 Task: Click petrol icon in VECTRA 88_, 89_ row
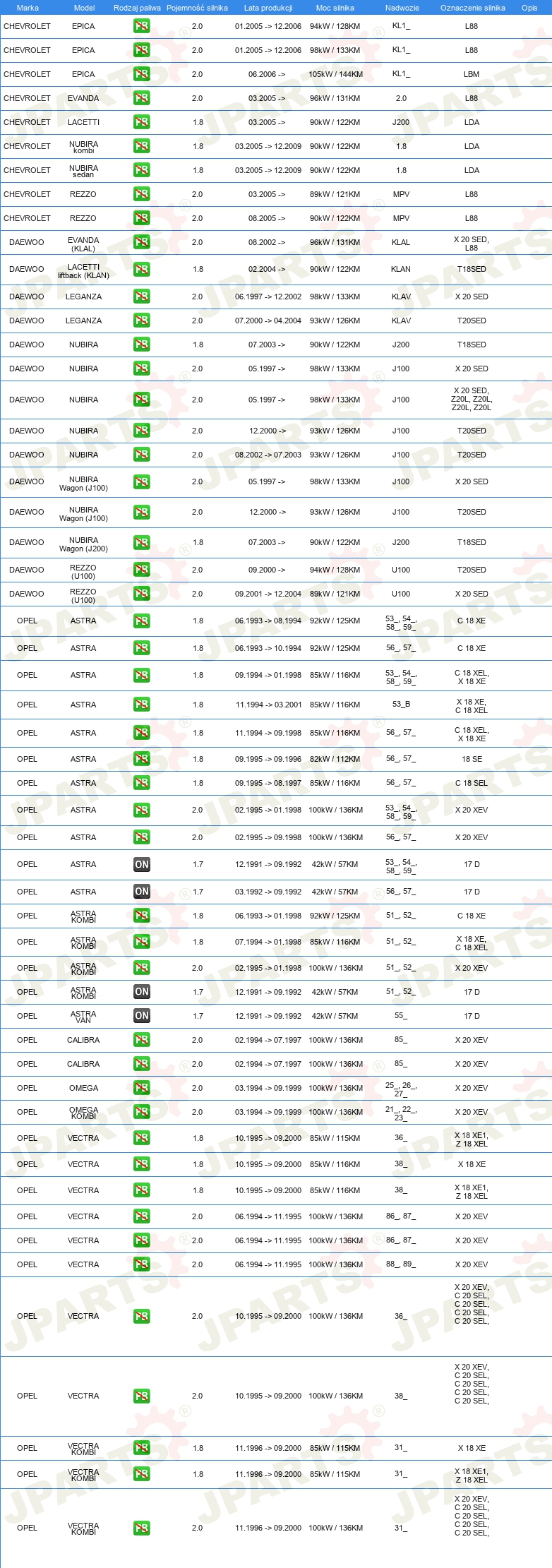tap(141, 1264)
